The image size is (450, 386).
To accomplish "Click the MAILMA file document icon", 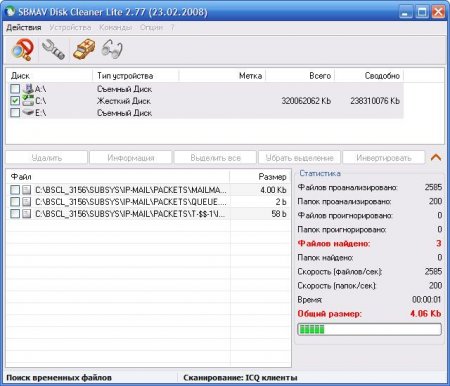I will coord(26,190).
